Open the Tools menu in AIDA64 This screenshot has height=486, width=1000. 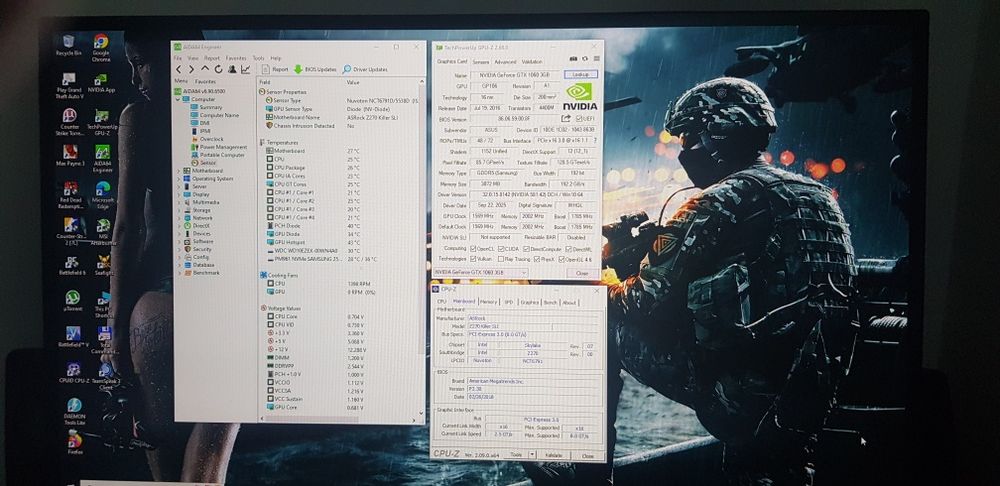[x=258, y=58]
